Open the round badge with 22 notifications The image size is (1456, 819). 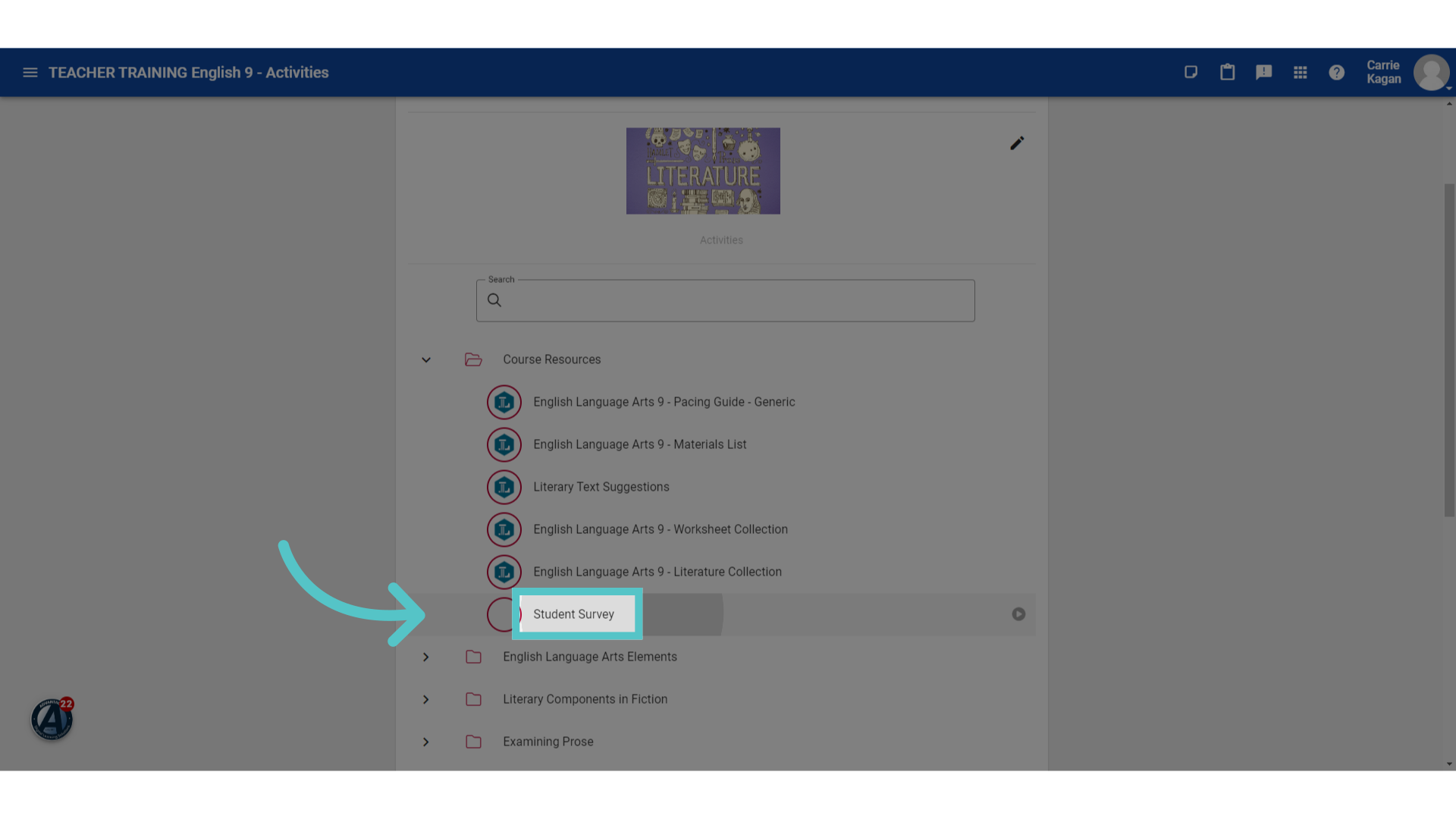pos(52,719)
